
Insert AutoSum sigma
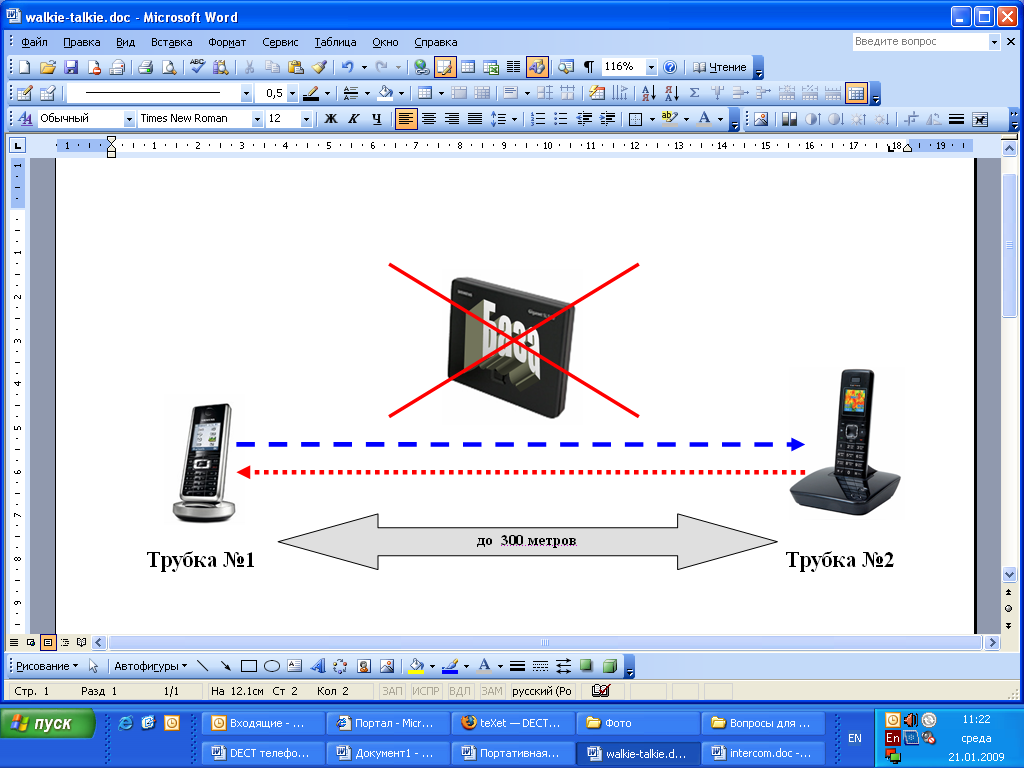(x=694, y=93)
